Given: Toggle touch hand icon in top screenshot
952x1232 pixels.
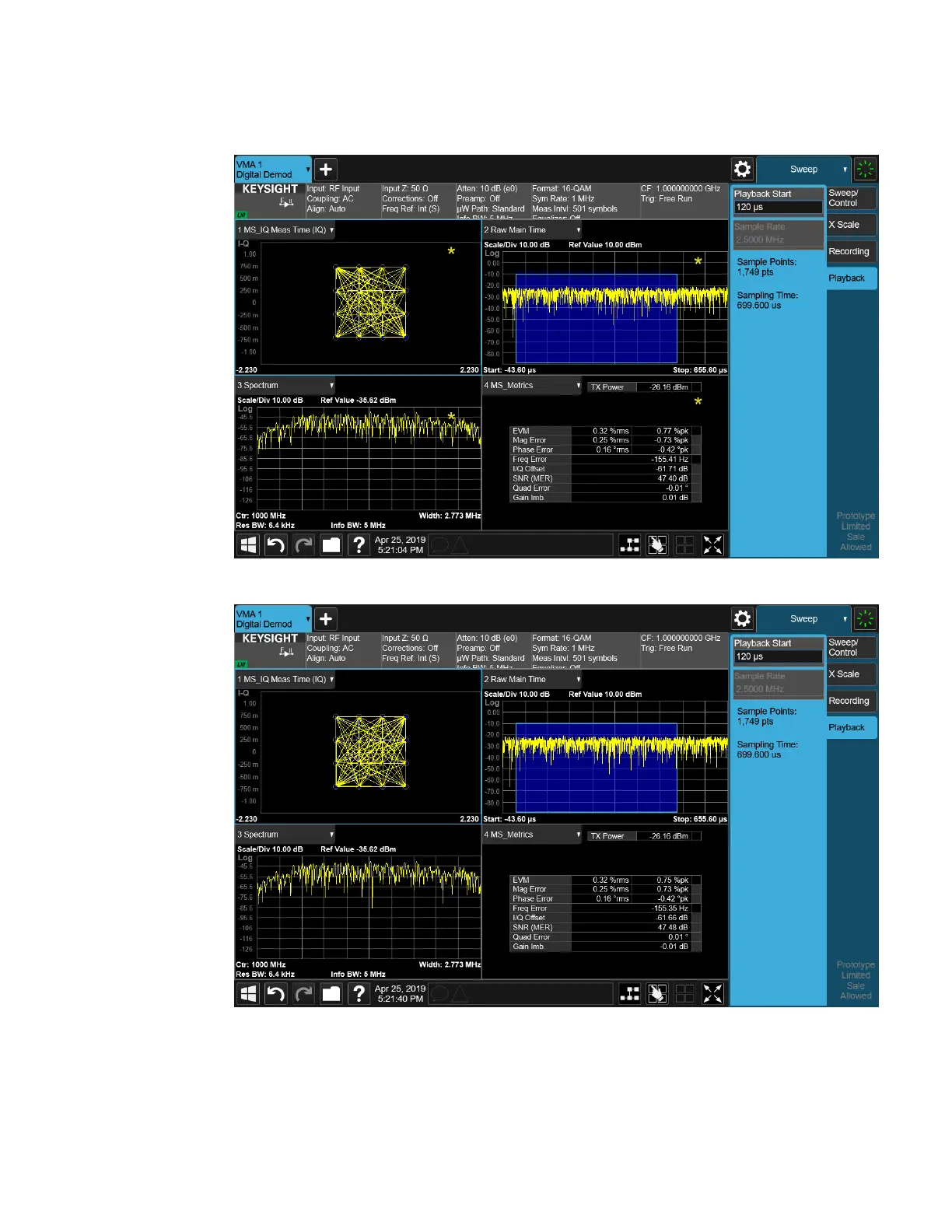Looking at the screenshot, I should (x=657, y=544).
